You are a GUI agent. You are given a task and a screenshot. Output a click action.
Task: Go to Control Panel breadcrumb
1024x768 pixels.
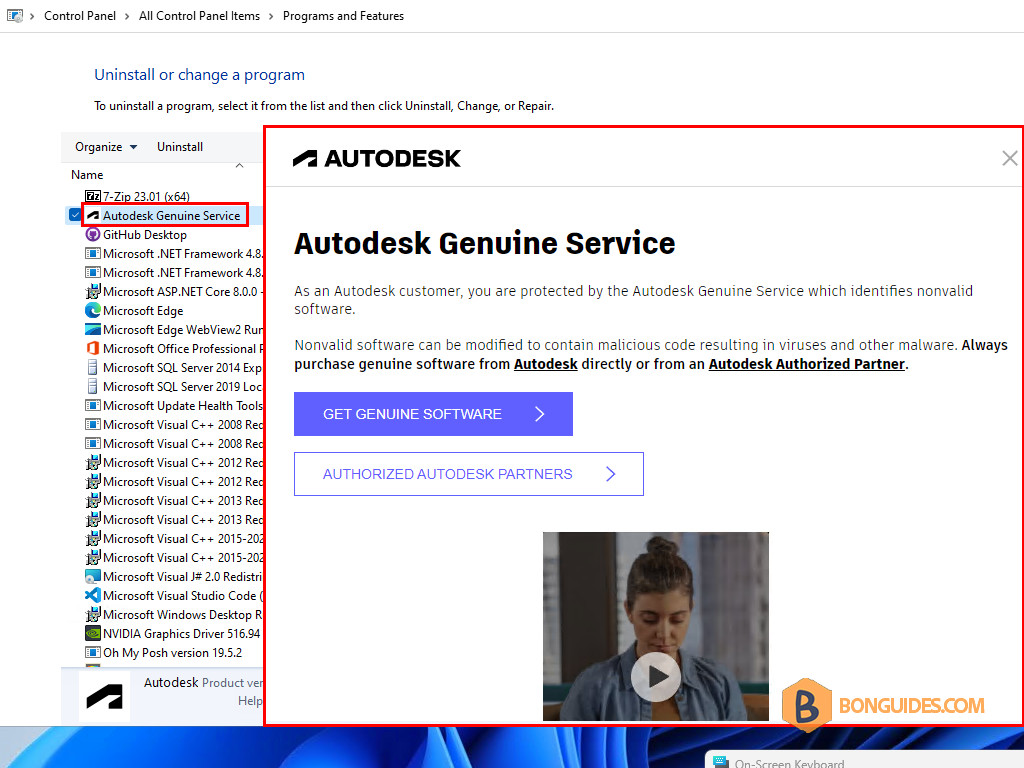[80, 16]
